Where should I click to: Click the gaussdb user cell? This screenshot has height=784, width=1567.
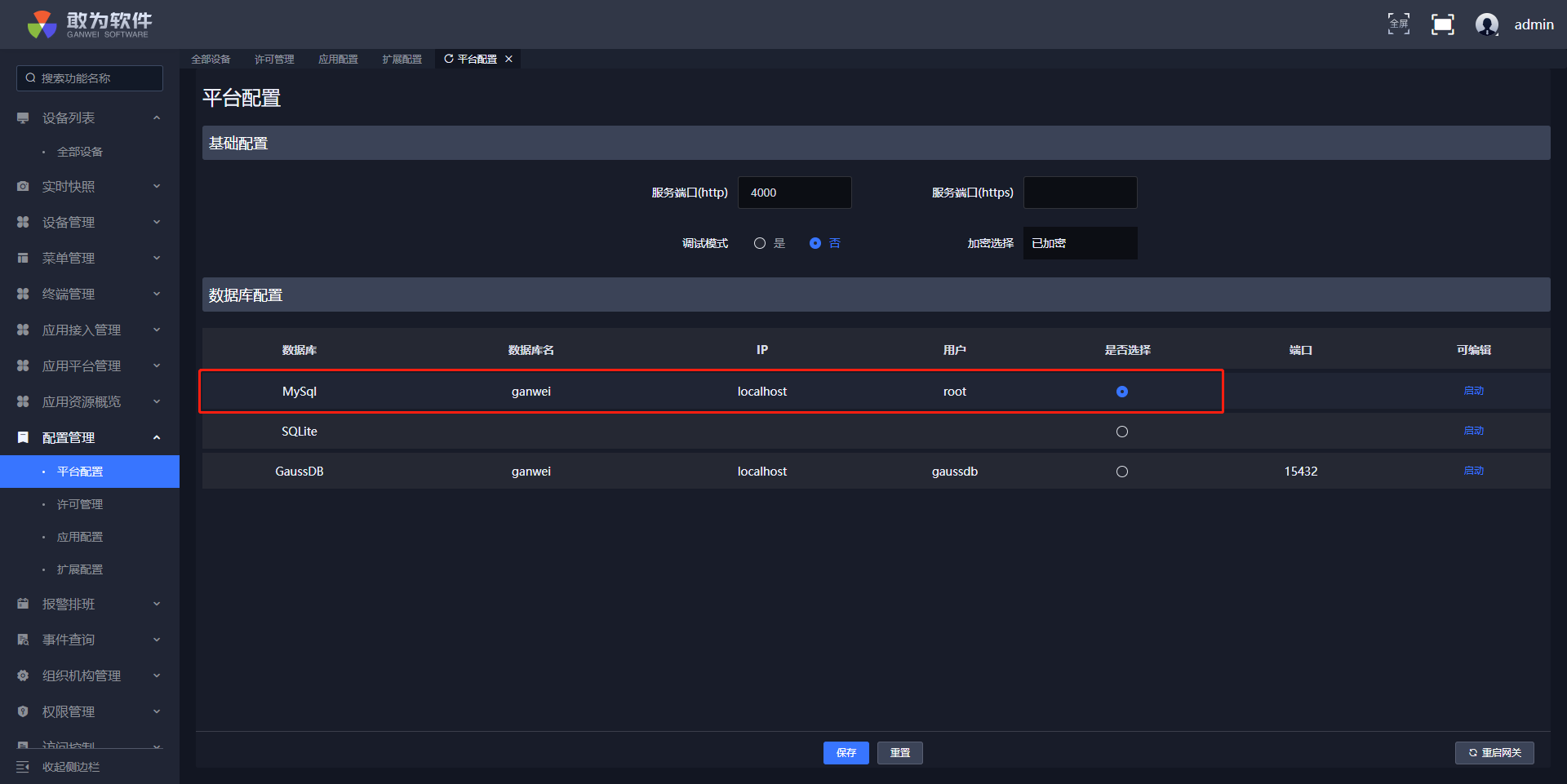pos(955,472)
